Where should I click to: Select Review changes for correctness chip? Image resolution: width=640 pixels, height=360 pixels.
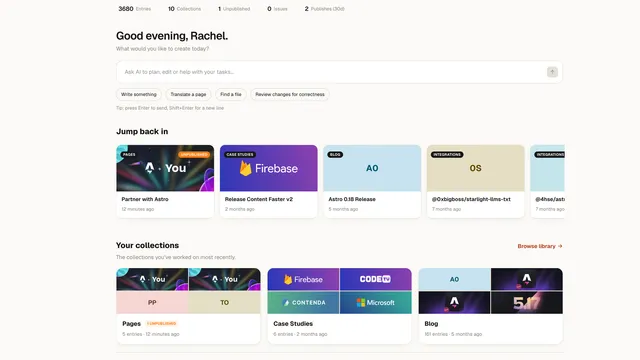pos(290,94)
